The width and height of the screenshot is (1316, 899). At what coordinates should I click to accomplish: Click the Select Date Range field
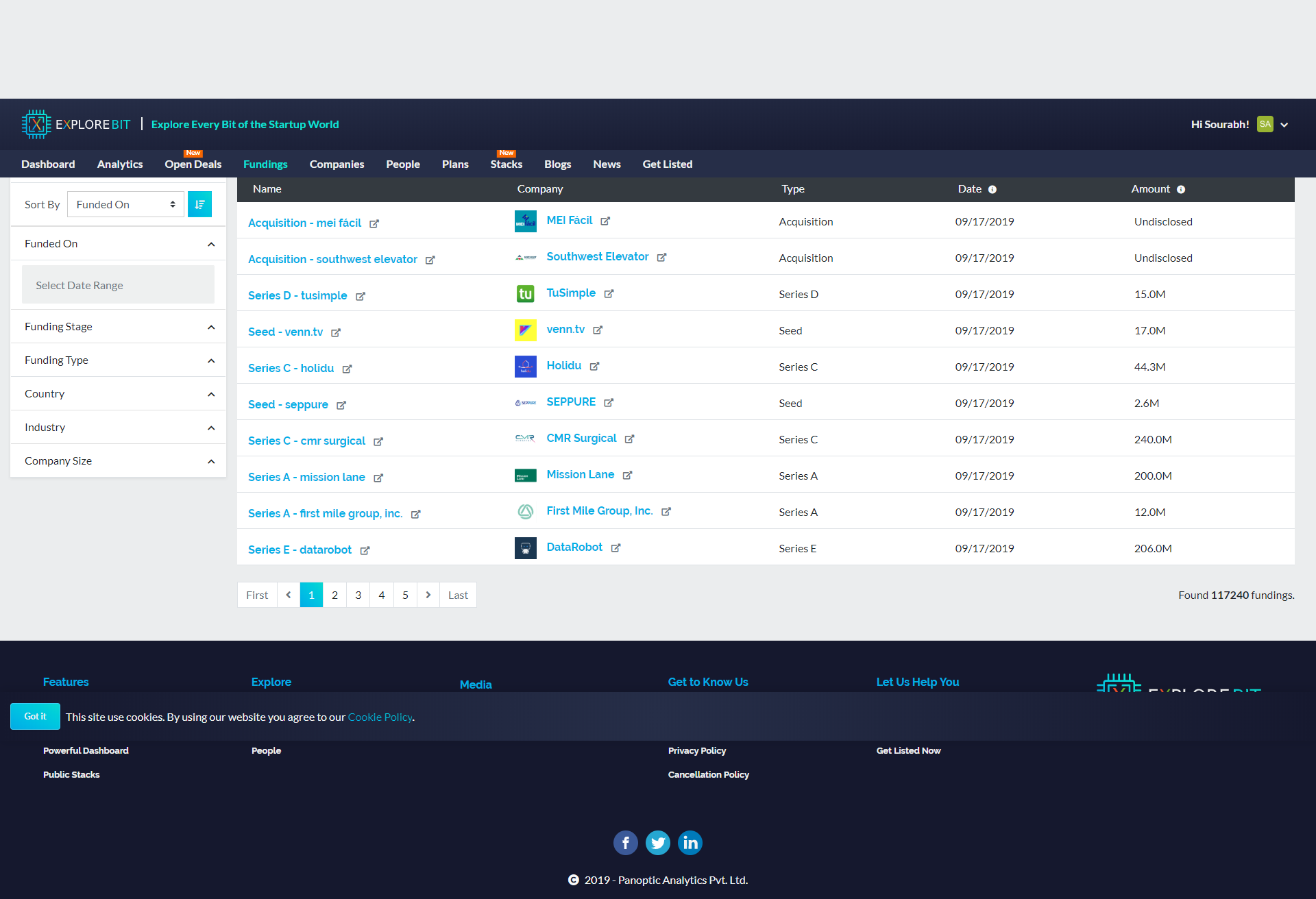118,285
